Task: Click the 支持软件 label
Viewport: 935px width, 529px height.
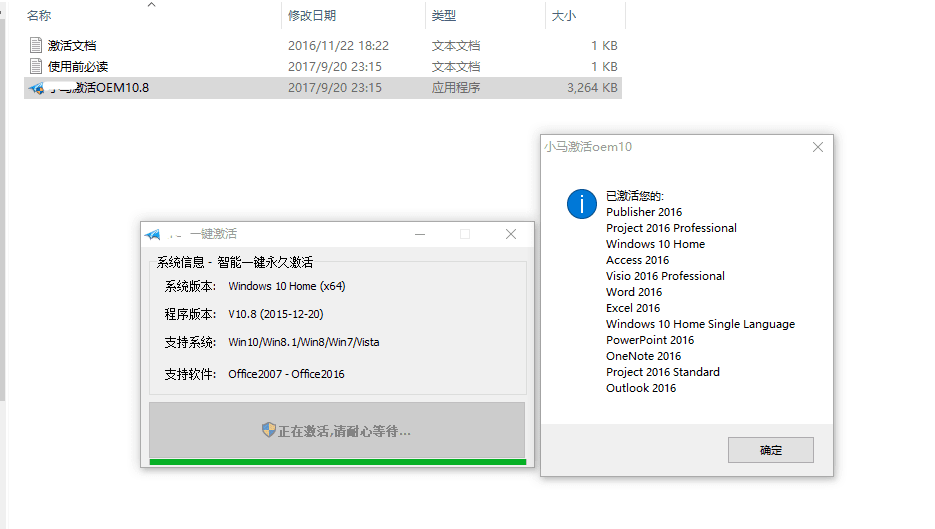Action: tap(190, 374)
